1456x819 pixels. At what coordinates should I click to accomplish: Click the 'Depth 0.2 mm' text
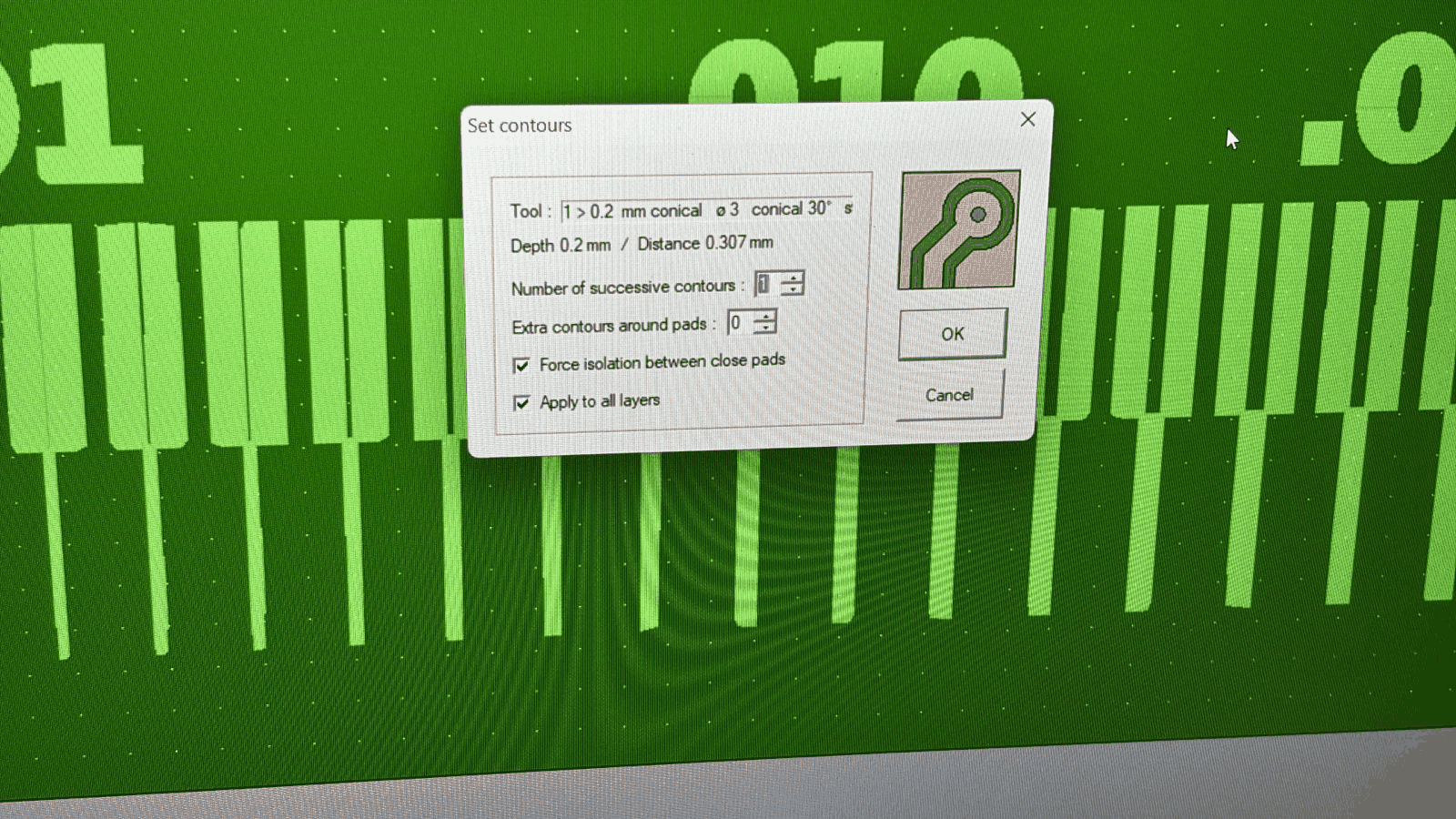[561, 246]
